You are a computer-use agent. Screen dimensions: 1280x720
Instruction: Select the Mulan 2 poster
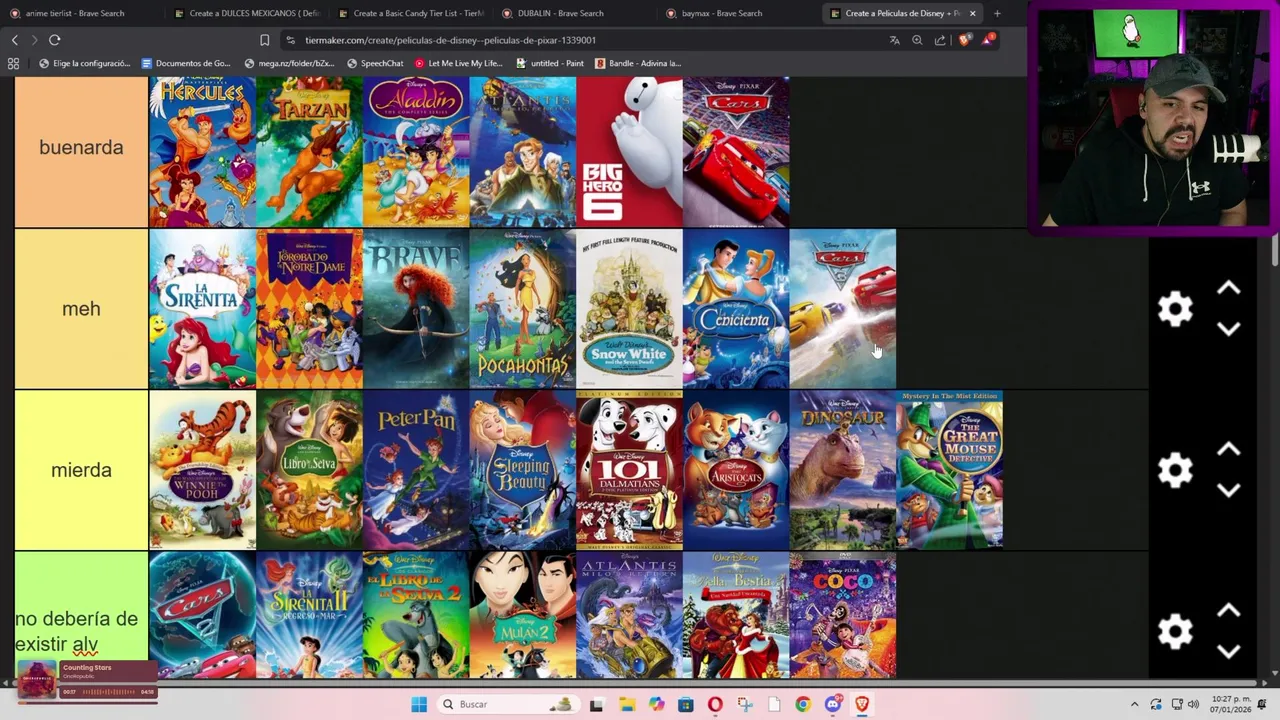[x=523, y=616]
